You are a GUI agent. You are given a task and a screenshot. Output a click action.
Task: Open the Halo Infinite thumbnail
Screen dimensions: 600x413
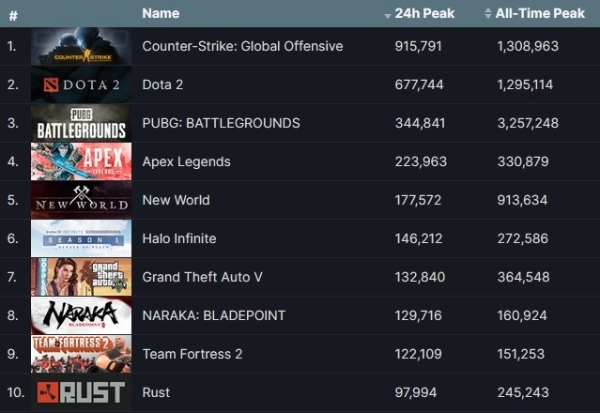81,238
